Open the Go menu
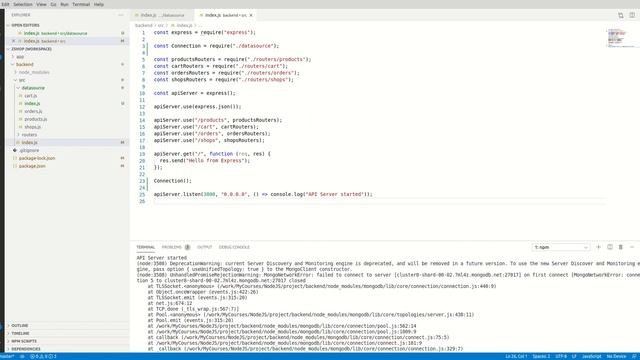Screen dimensions: 640x360 (53, 4)
